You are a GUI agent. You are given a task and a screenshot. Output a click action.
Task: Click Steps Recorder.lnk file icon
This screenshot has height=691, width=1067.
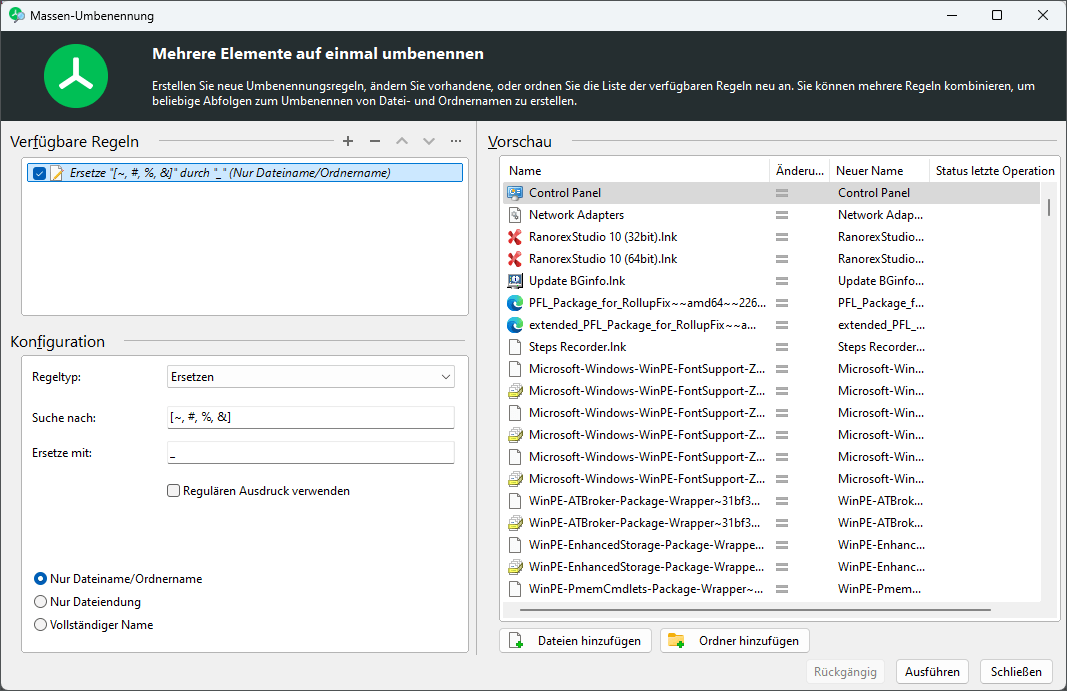coord(515,347)
